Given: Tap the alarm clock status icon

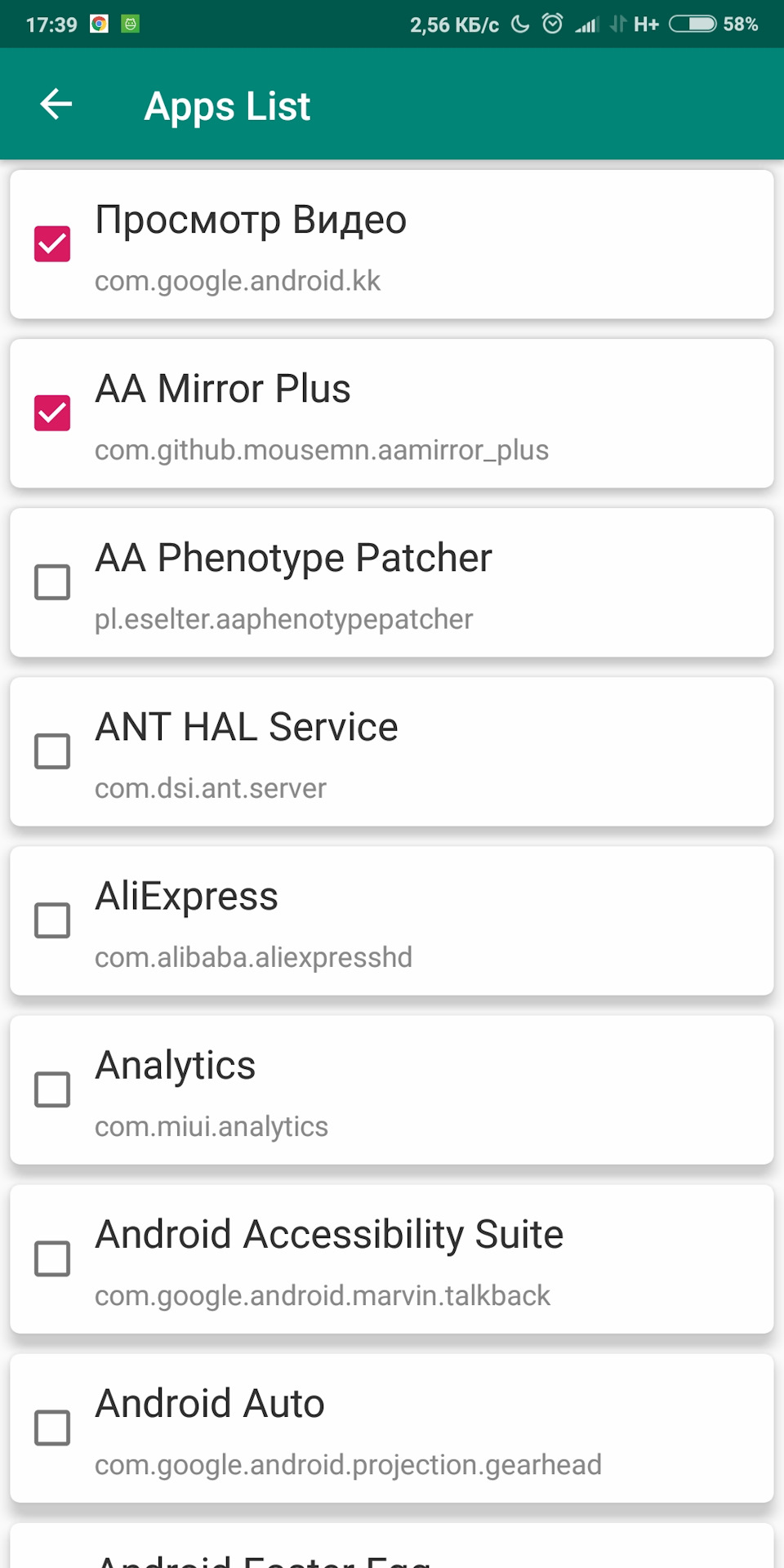Looking at the screenshot, I should 553,24.
